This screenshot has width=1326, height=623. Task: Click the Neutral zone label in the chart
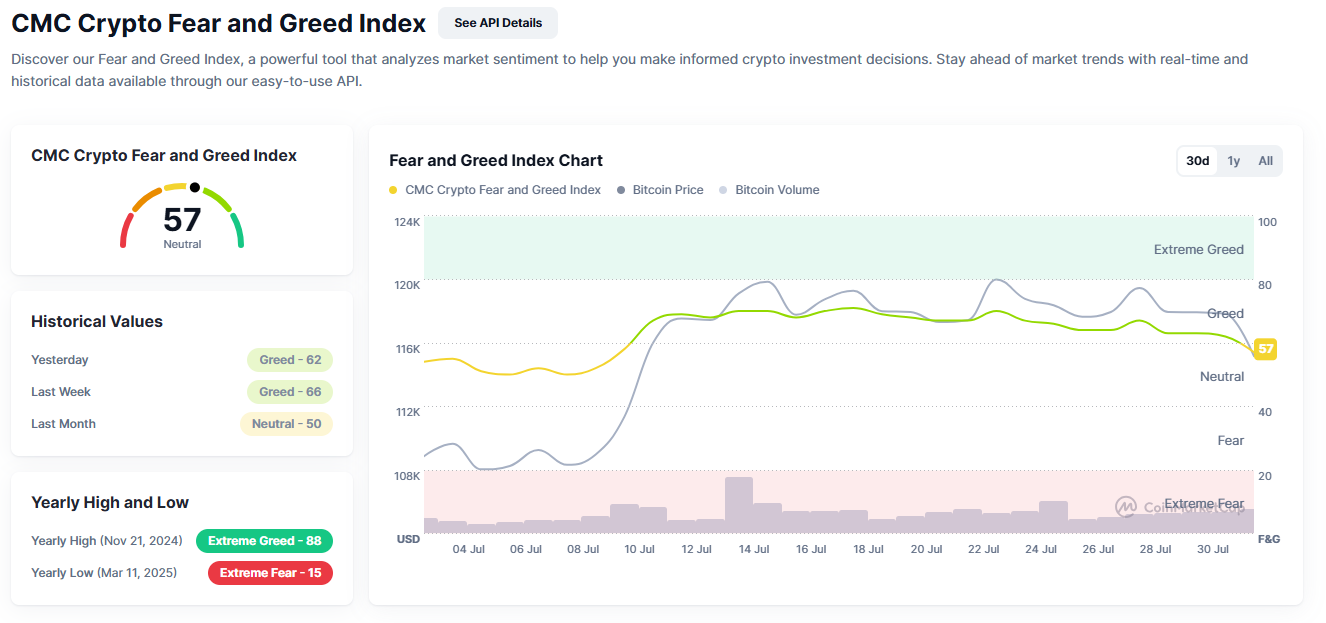[x=1222, y=377]
